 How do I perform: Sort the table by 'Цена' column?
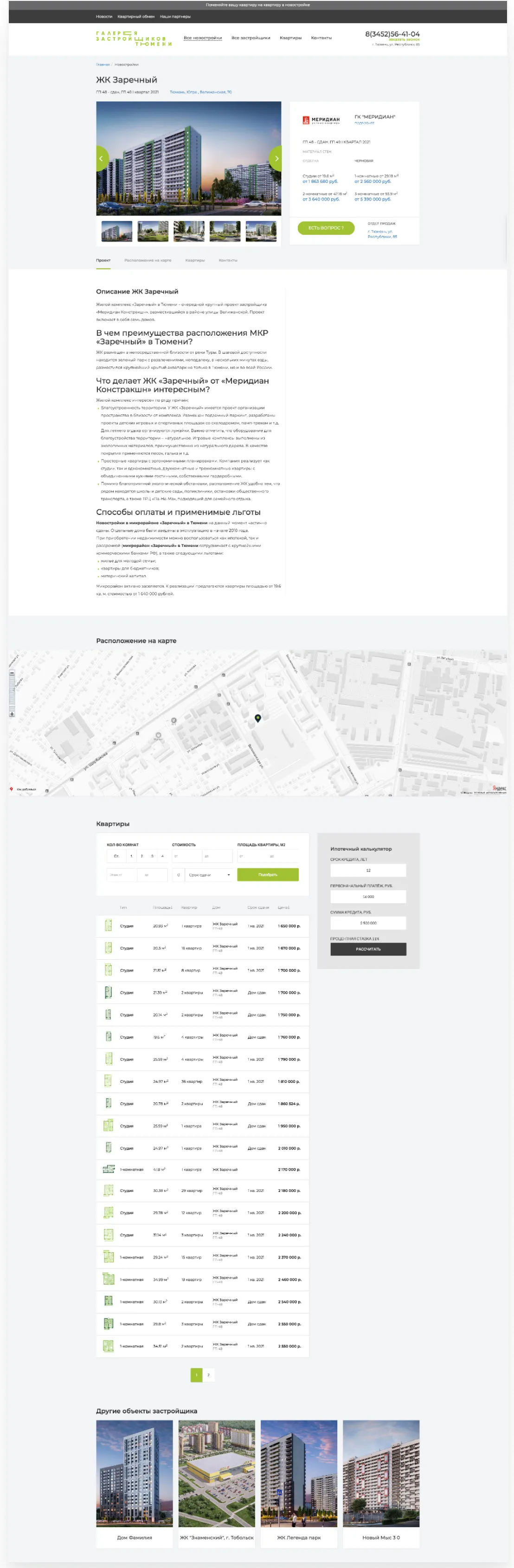[x=283, y=907]
